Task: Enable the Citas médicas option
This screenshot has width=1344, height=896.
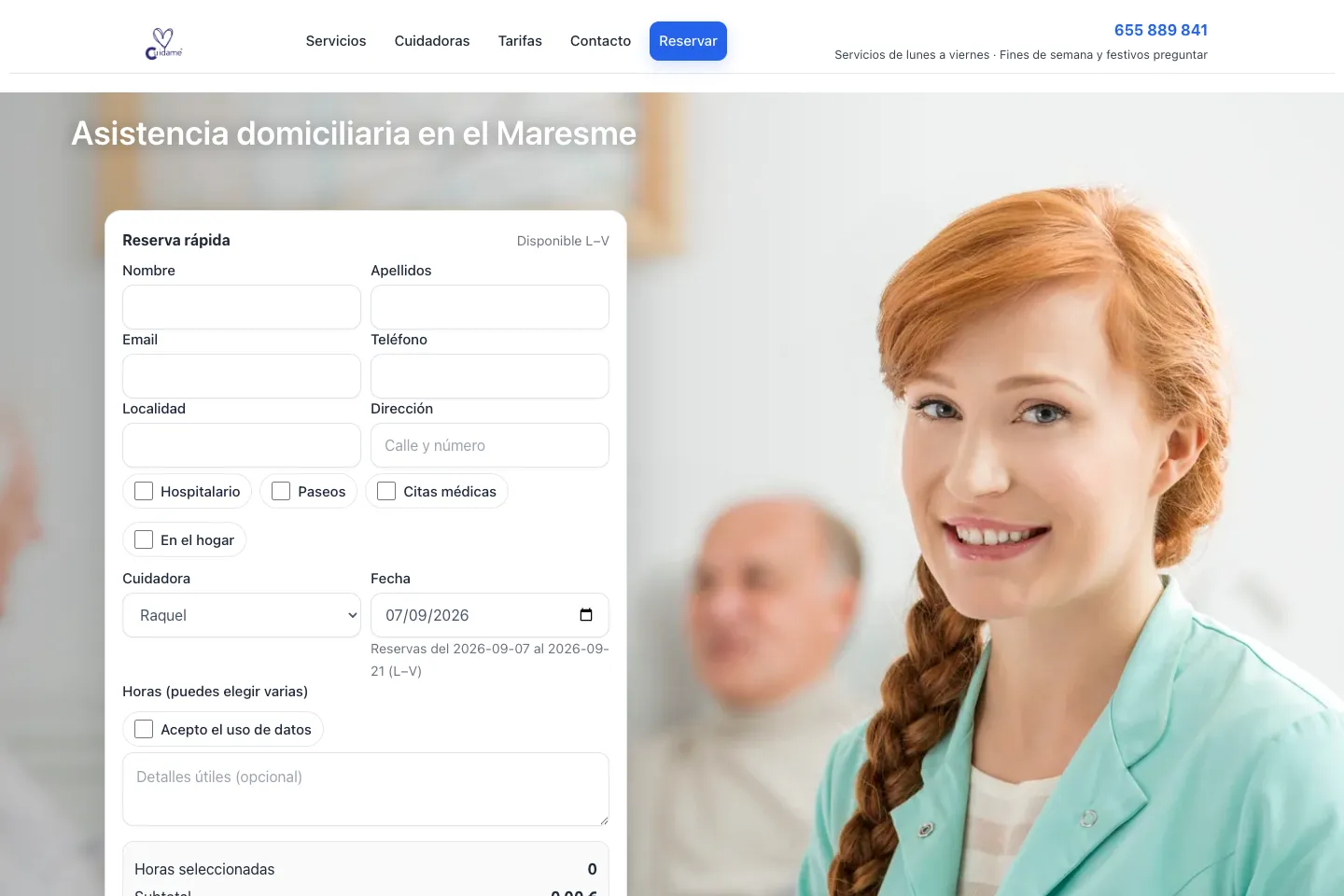Action: (x=386, y=491)
